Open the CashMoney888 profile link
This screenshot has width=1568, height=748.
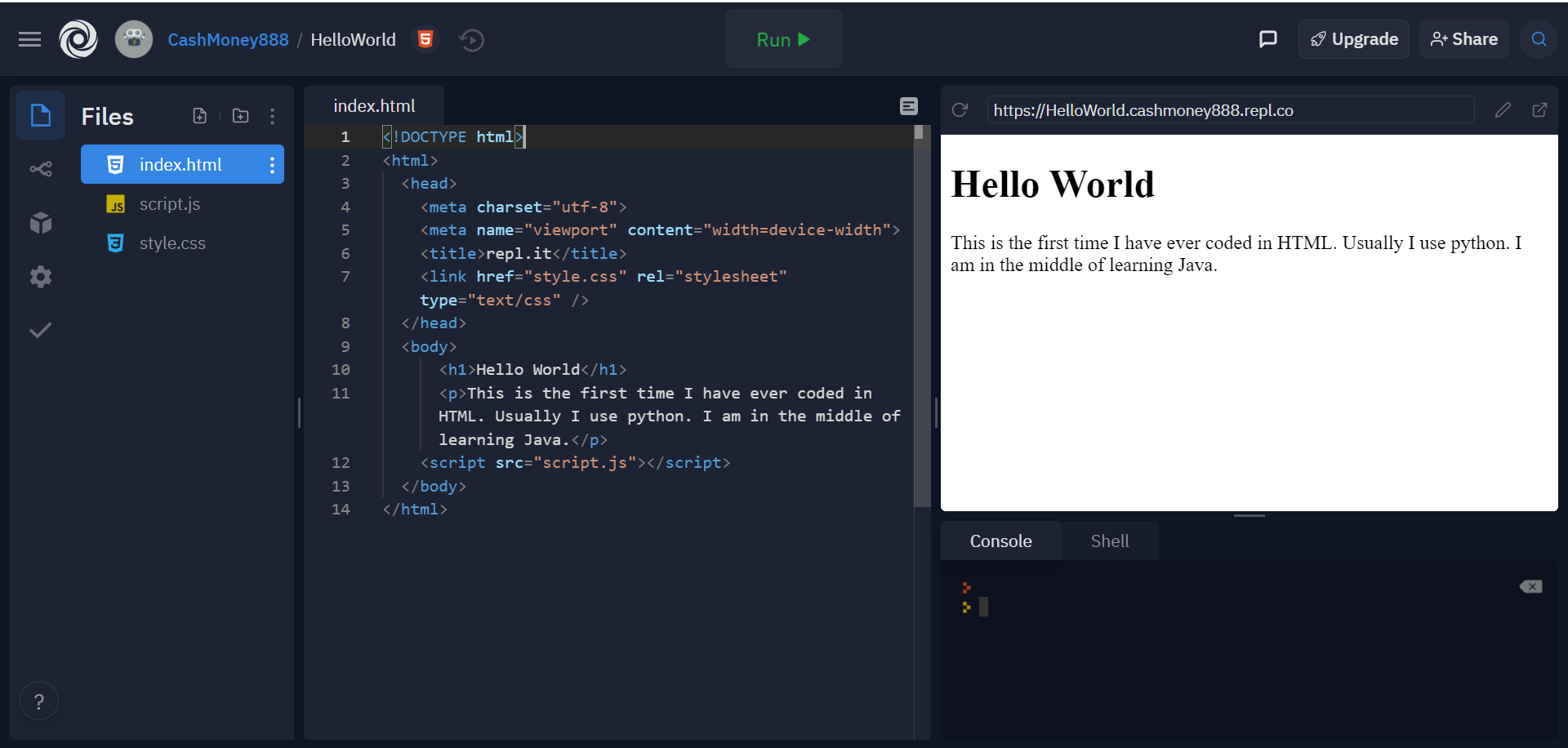click(228, 40)
